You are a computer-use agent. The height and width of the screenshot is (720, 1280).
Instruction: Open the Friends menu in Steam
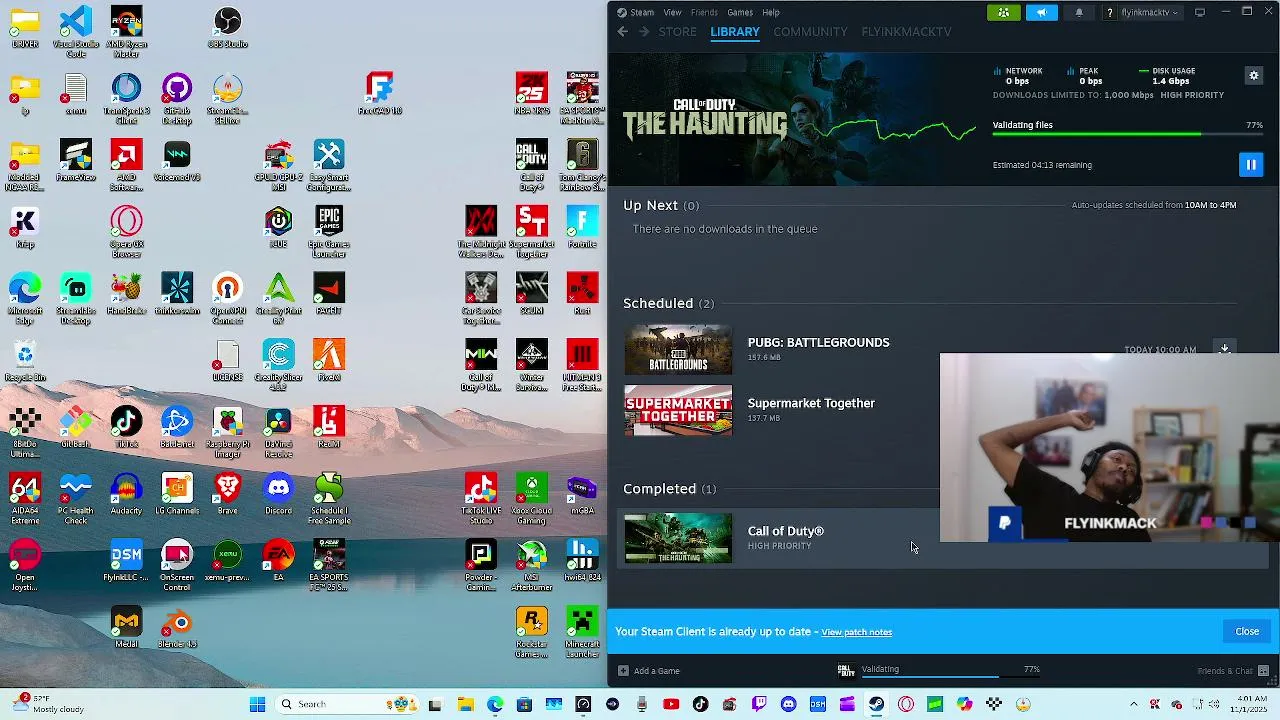pyautogui.click(x=704, y=12)
